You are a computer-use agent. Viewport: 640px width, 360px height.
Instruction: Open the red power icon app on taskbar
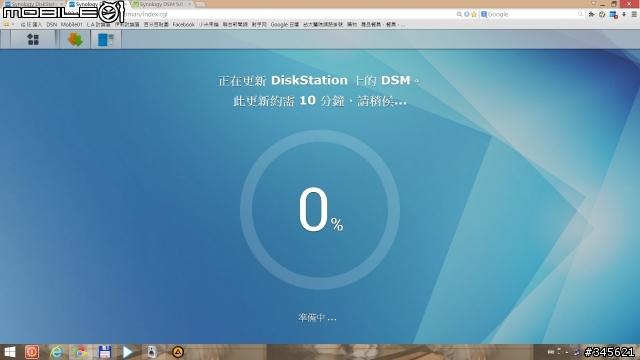(x=32, y=352)
